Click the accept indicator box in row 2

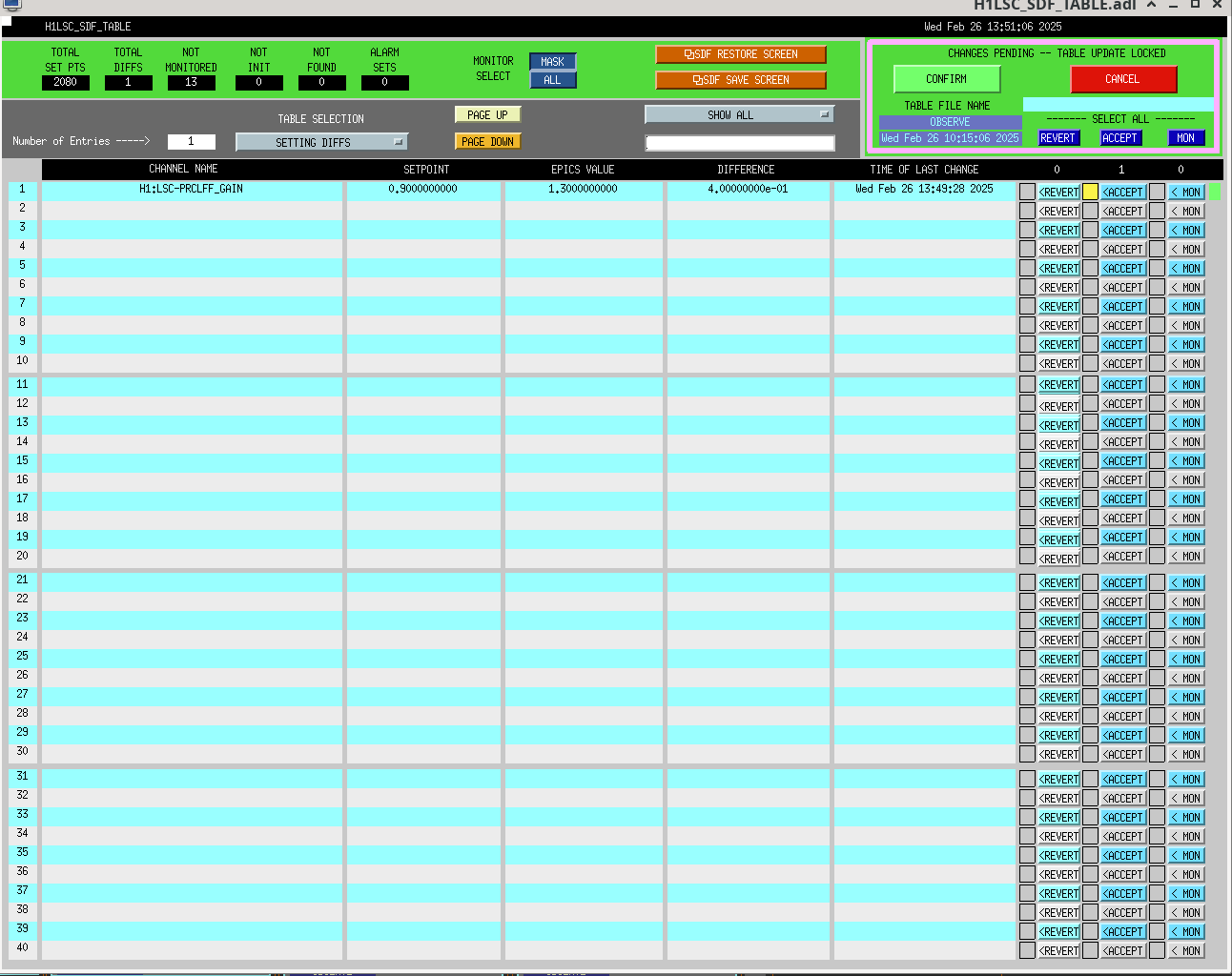point(1091,211)
